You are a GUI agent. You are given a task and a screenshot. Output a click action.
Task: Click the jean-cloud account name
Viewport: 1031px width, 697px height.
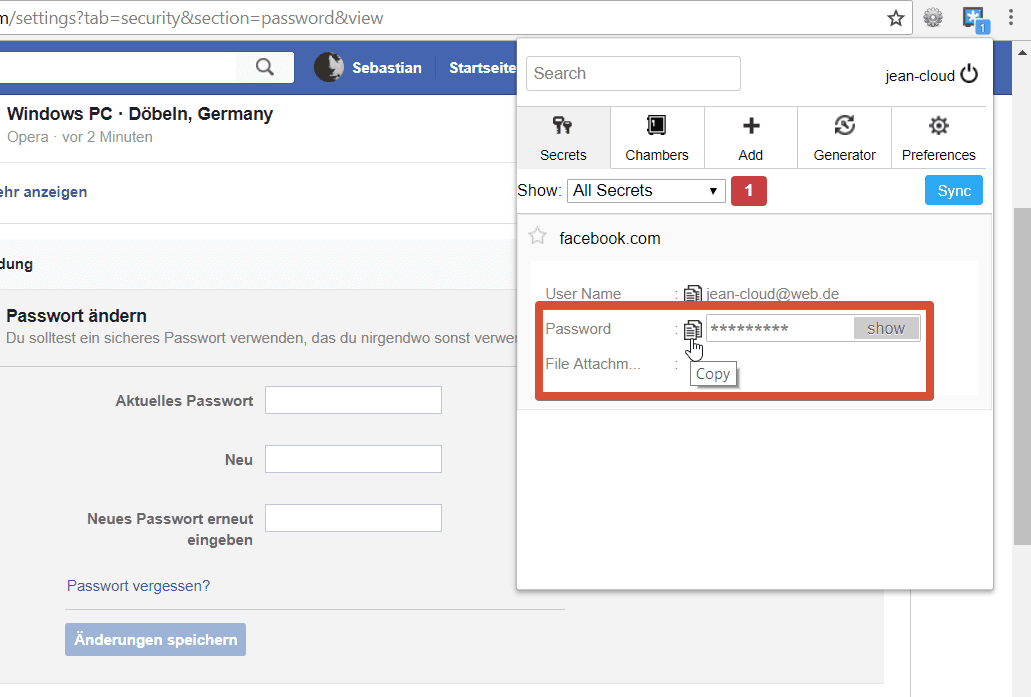(x=920, y=76)
